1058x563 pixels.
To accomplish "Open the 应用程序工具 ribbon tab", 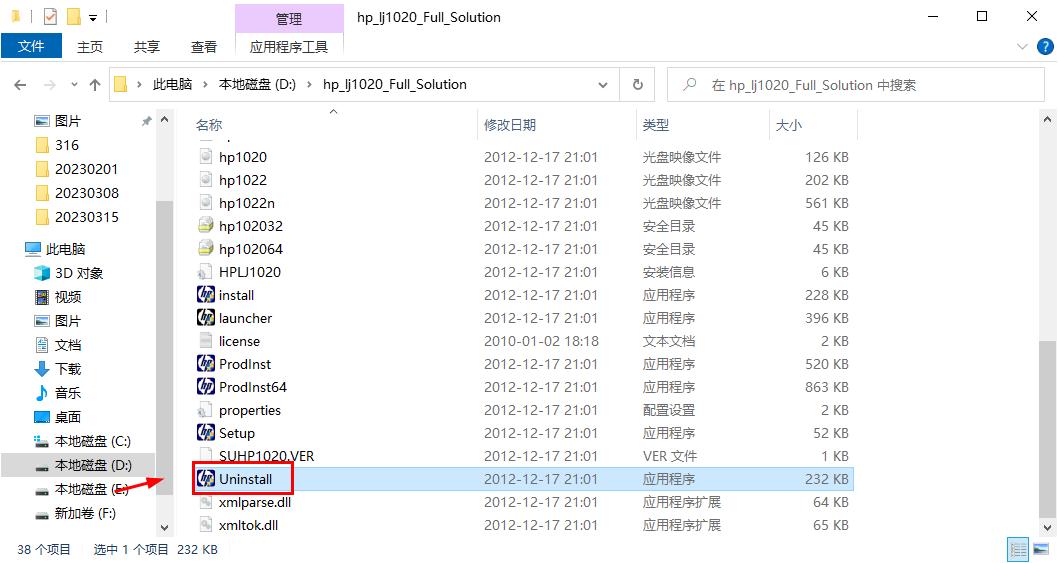I will pyautogui.click(x=289, y=47).
